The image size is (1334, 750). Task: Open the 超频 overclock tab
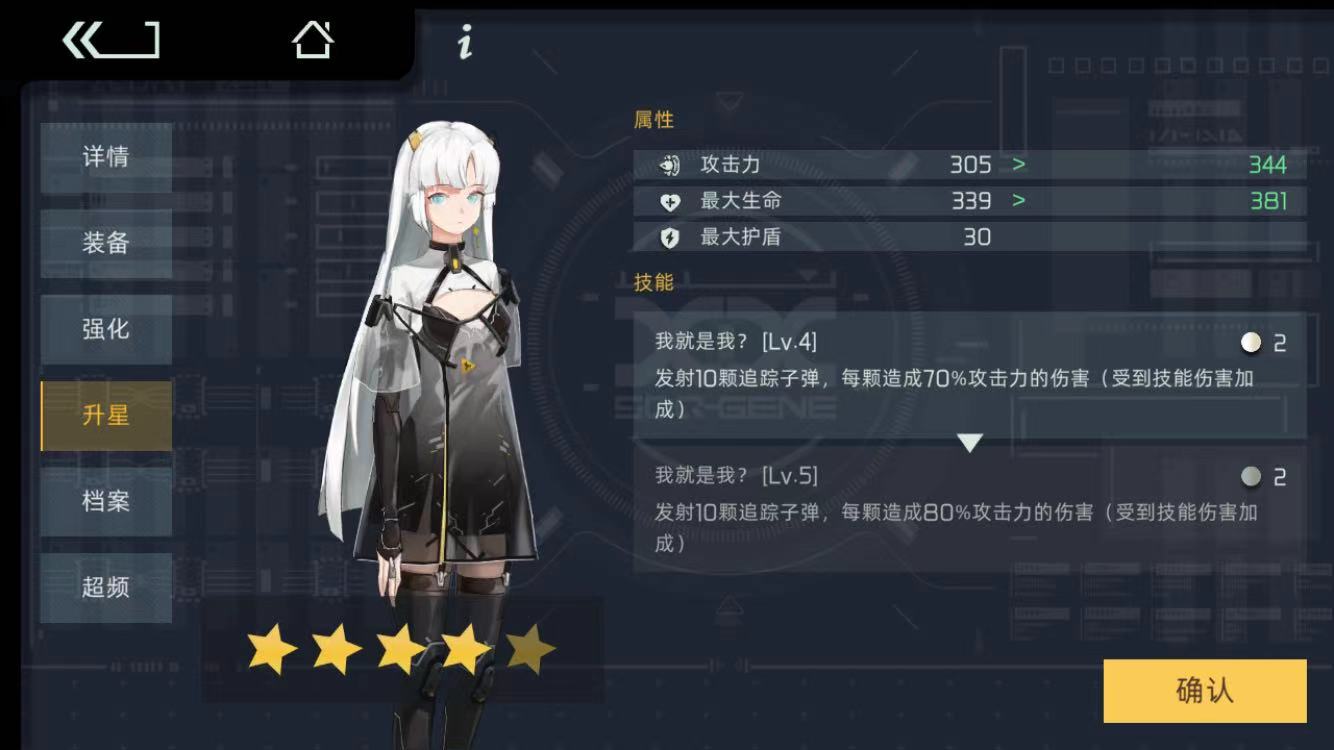[106, 587]
